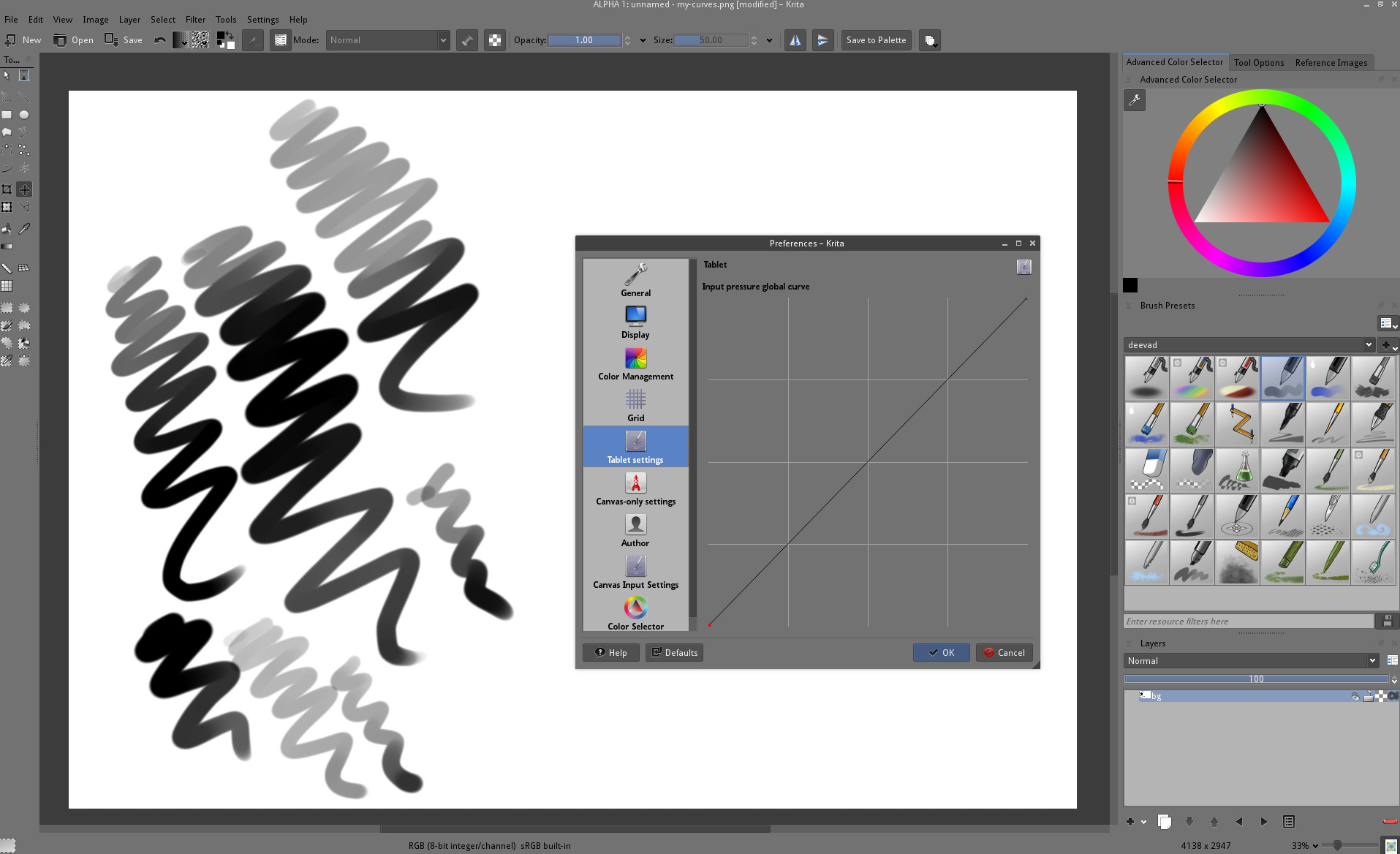The height and width of the screenshot is (854, 1400).
Task: Open the brush Mode blending dropdown
Action: pyautogui.click(x=387, y=40)
